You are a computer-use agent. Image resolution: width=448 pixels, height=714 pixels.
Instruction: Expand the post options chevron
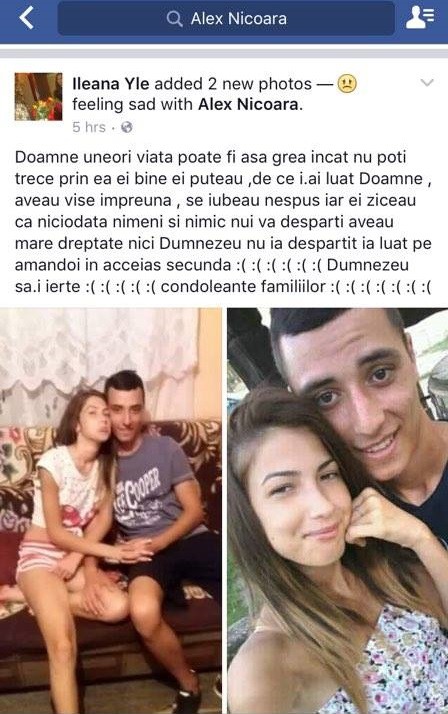pyautogui.click(x=427, y=83)
